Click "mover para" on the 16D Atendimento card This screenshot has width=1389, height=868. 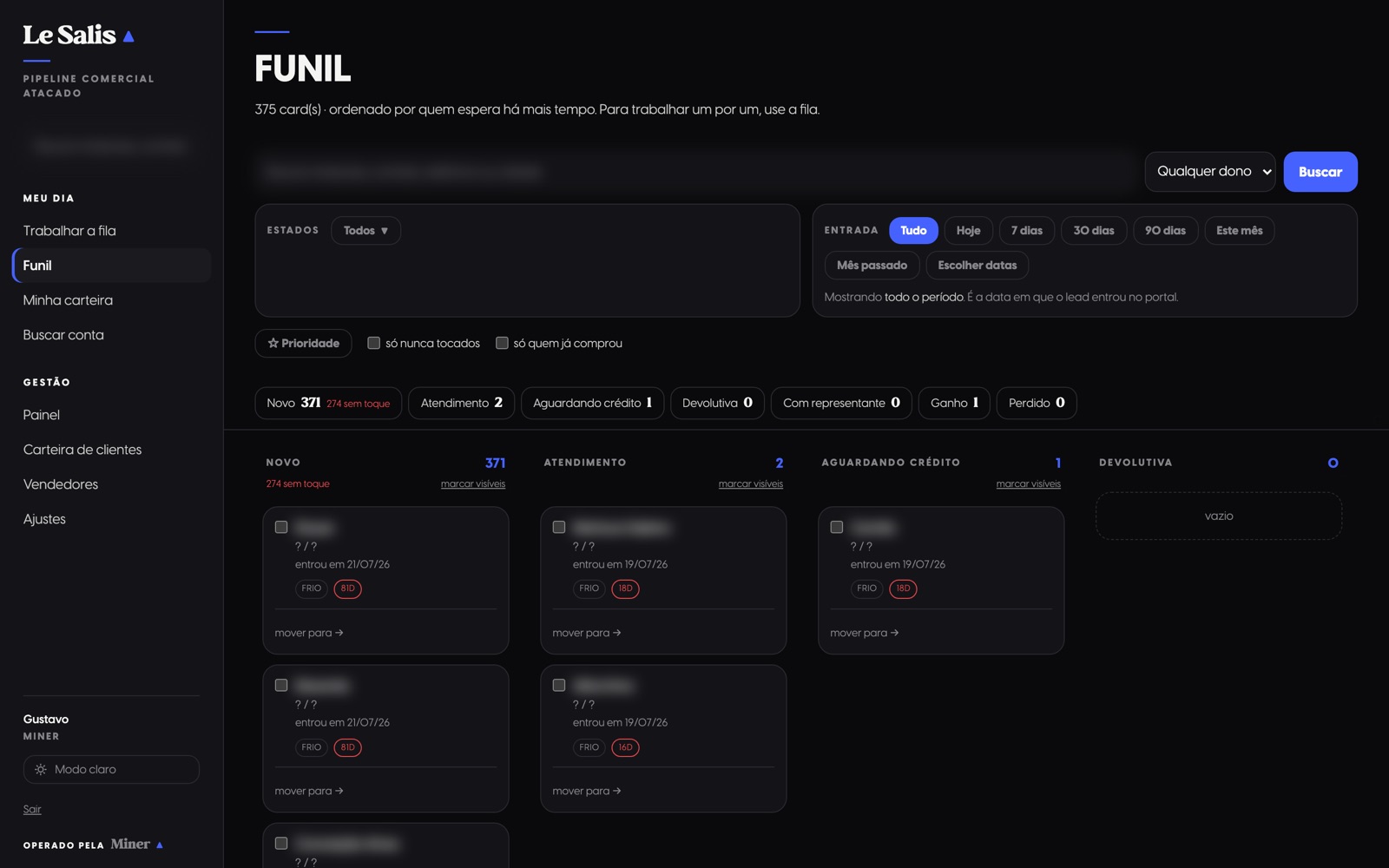point(587,791)
